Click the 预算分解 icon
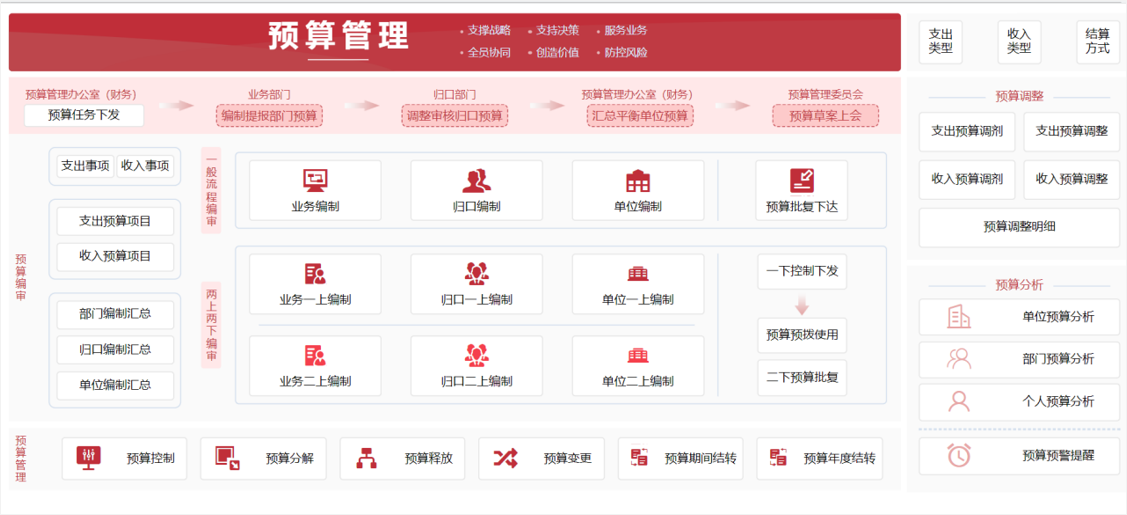Image resolution: width=1127 pixels, height=515 pixels. [228, 458]
